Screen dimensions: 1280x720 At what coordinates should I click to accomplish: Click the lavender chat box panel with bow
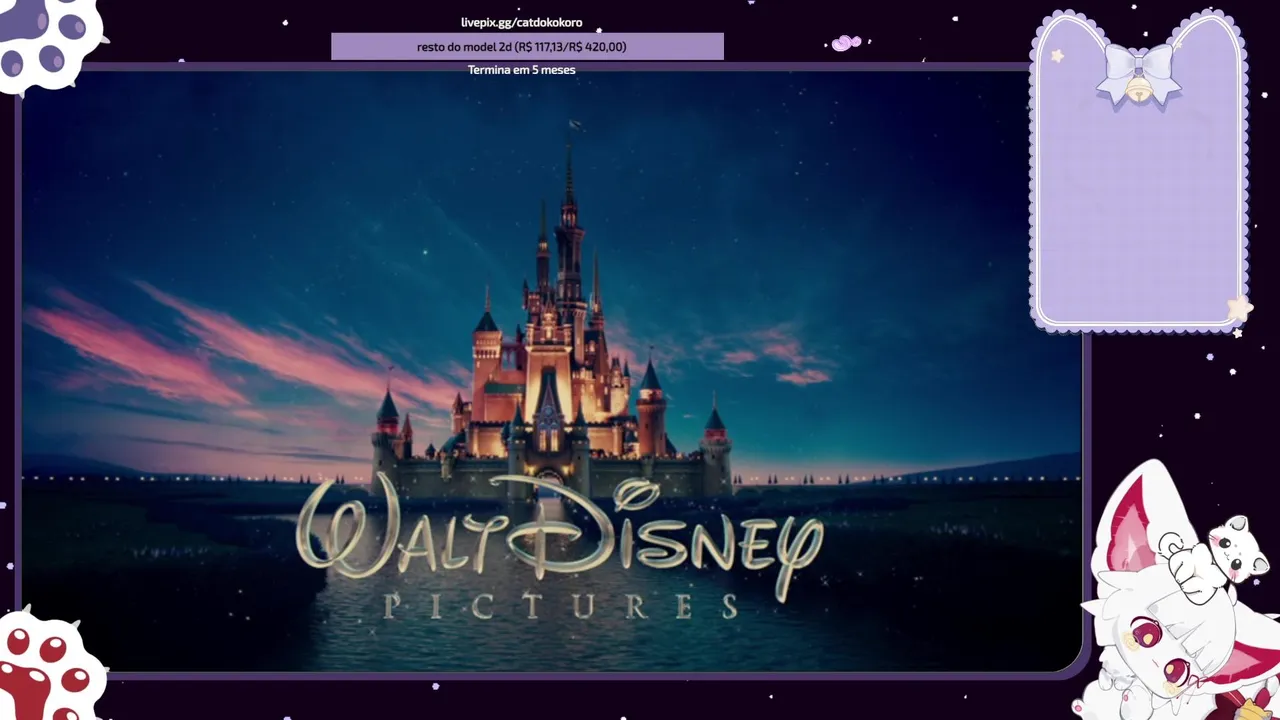click(x=1139, y=172)
